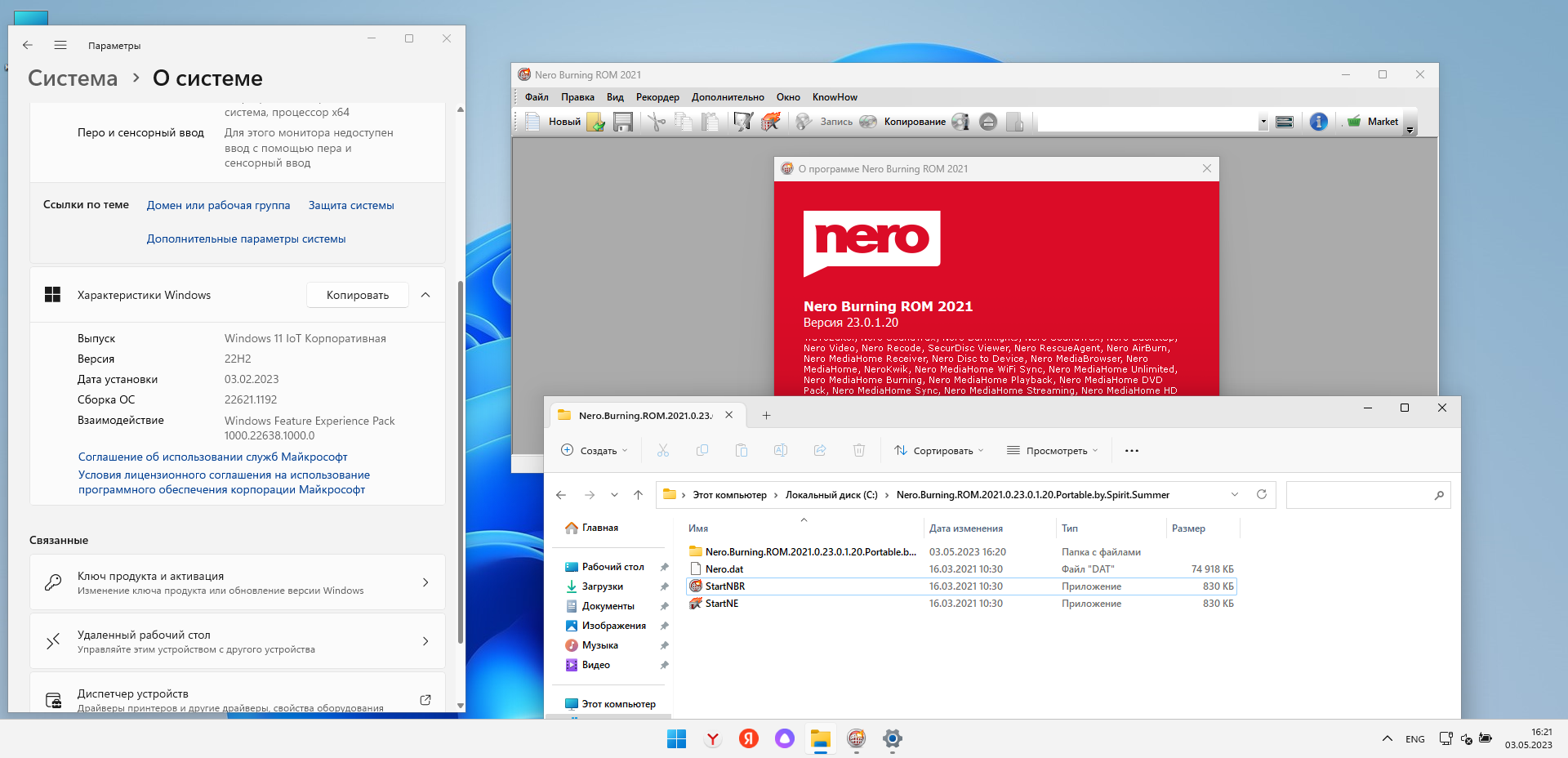Click the eject disc icon in Nero

[x=988, y=123]
